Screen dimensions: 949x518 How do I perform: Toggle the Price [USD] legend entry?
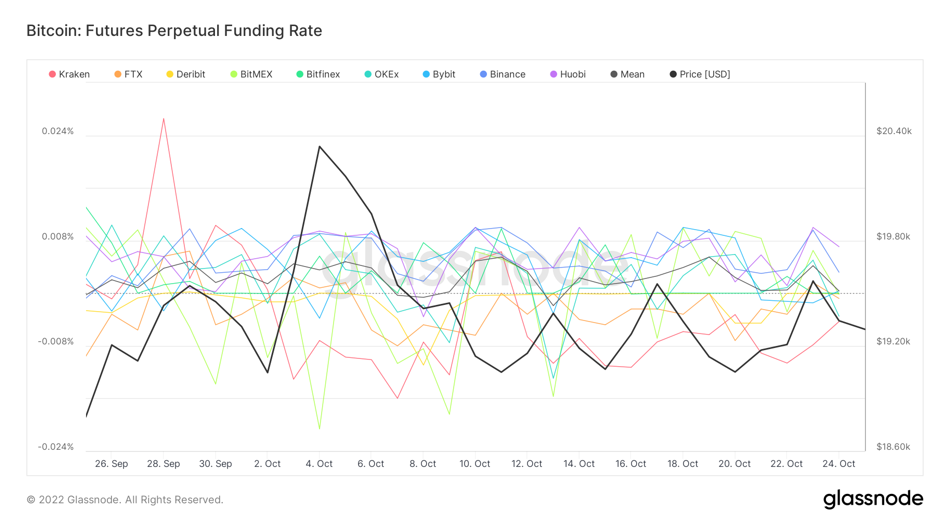click(x=700, y=74)
